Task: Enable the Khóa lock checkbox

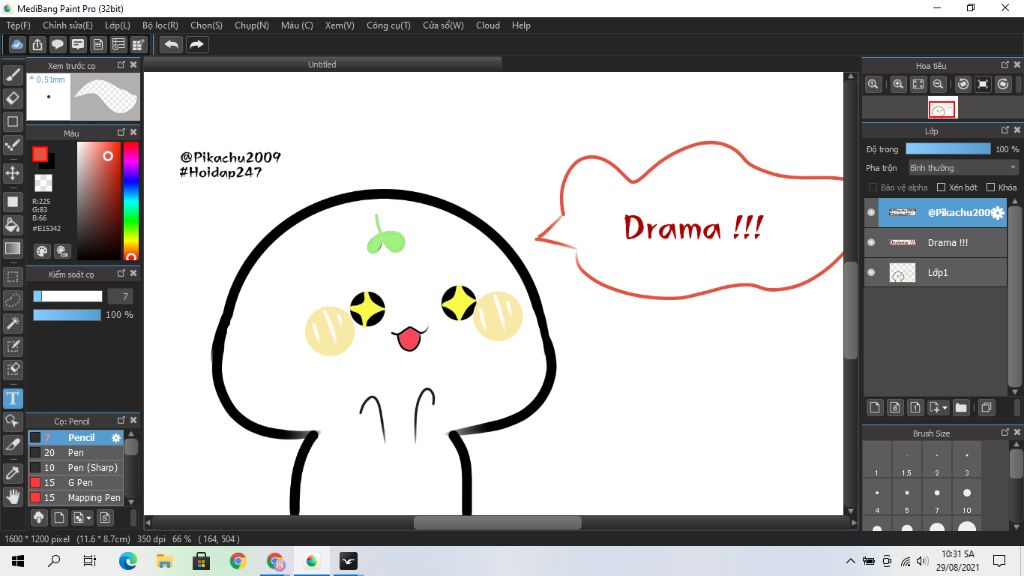Action: coord(990,187)
